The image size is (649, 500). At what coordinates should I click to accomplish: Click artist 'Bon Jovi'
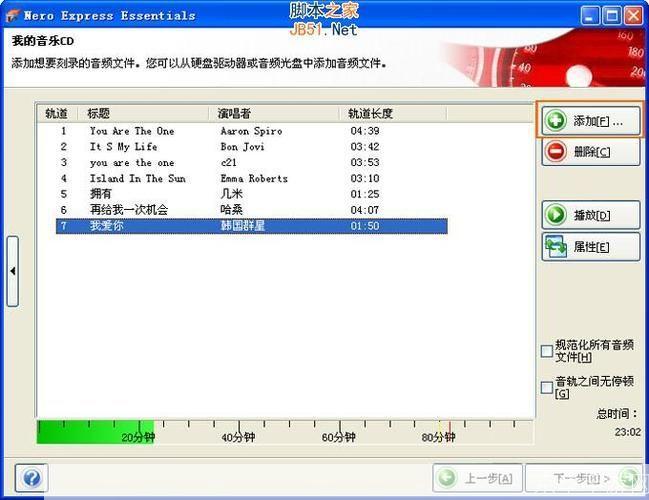point(243,147)
